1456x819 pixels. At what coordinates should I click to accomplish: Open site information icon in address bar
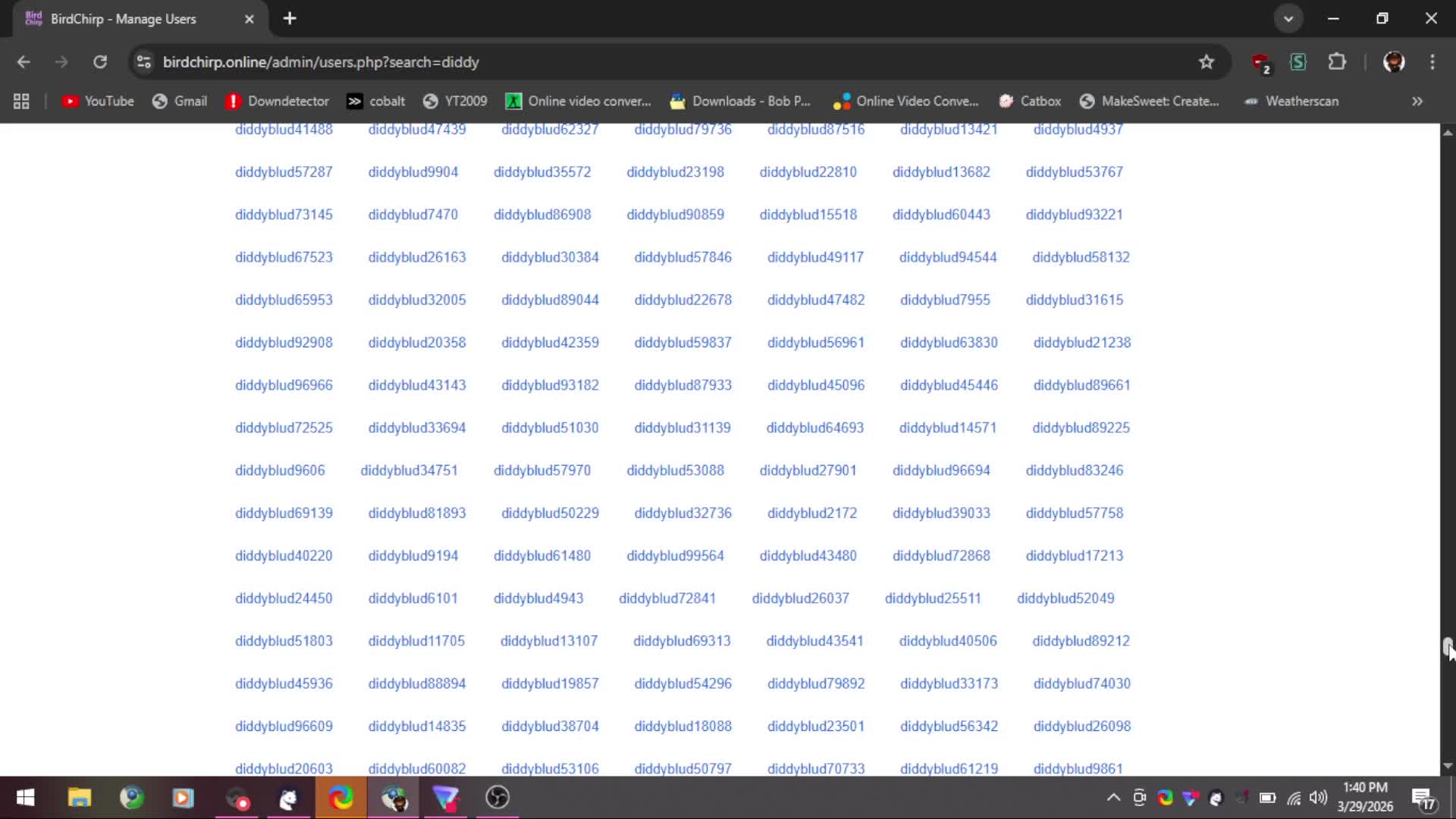[144, 62]
